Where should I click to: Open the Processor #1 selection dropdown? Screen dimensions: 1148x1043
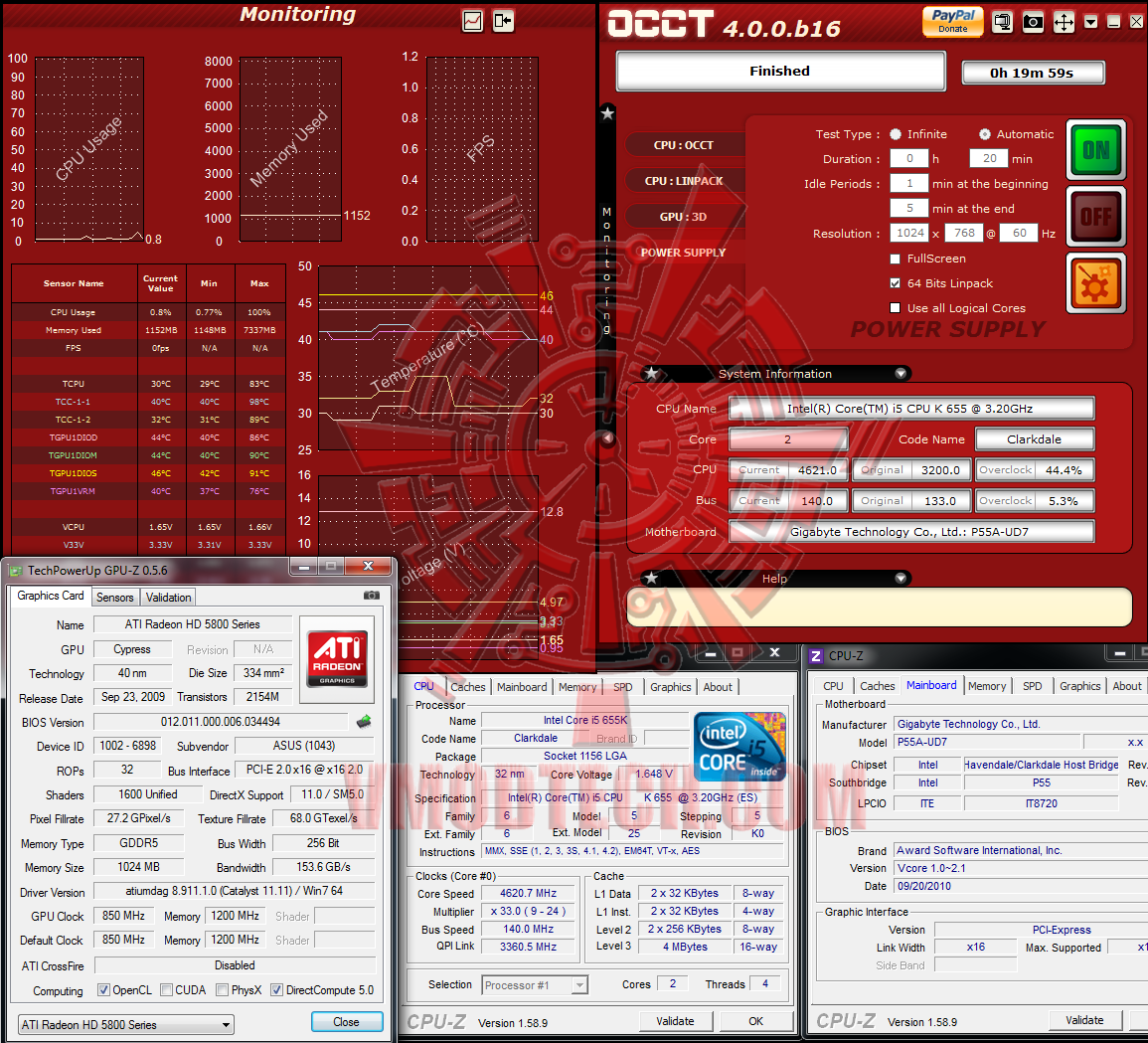pyautogui.click(x=535, y=985)
